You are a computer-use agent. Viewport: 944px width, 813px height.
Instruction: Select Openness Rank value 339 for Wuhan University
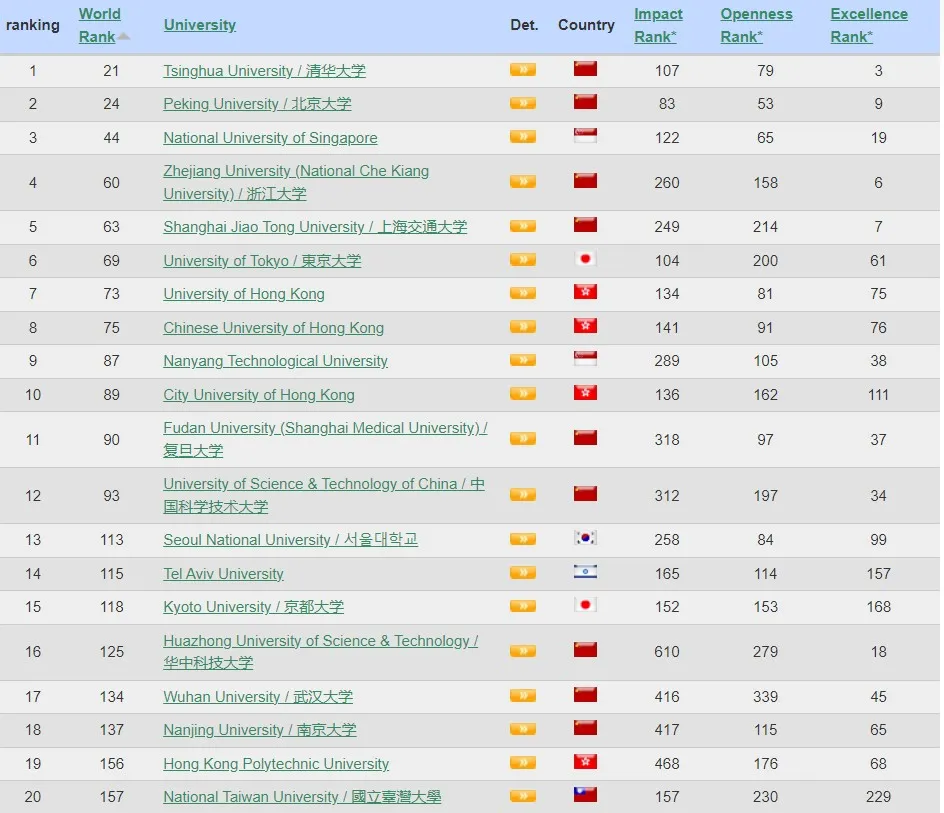click(x=765, y=697)
